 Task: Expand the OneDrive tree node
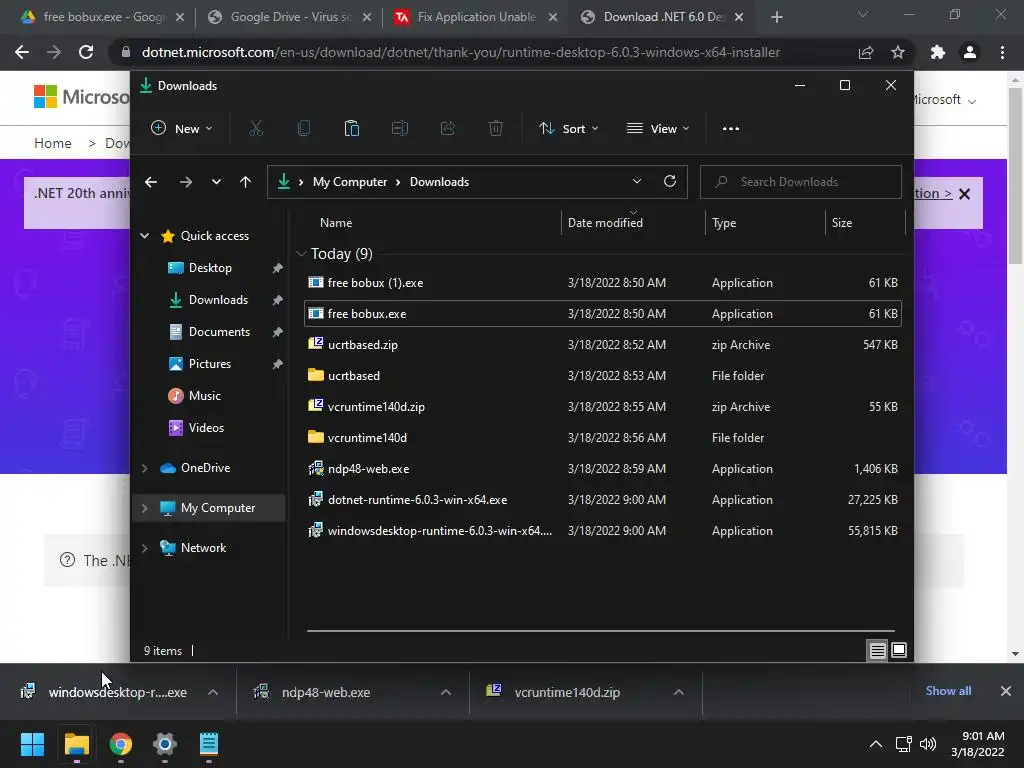point(145,468)
